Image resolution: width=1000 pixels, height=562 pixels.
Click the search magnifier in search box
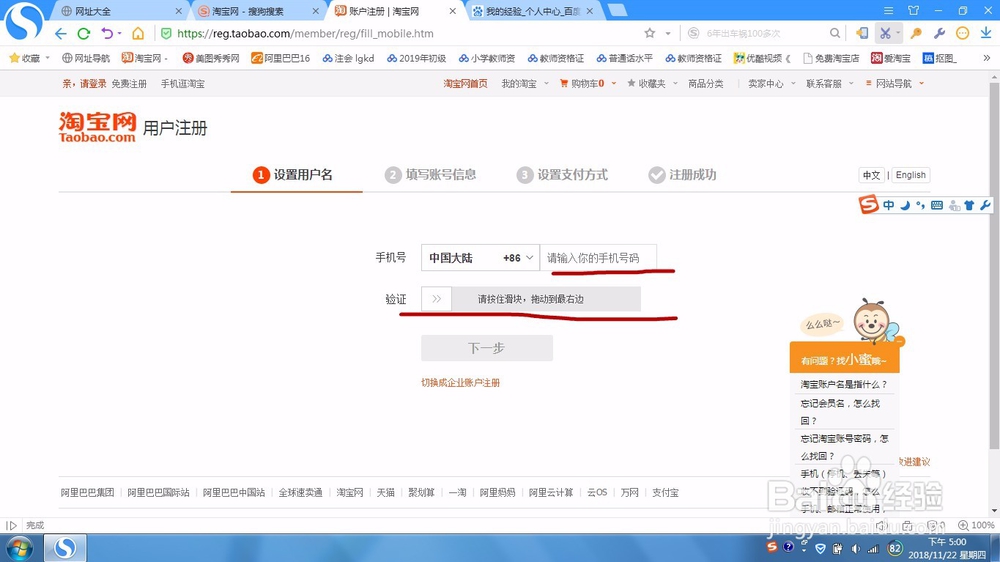point(835,33)
